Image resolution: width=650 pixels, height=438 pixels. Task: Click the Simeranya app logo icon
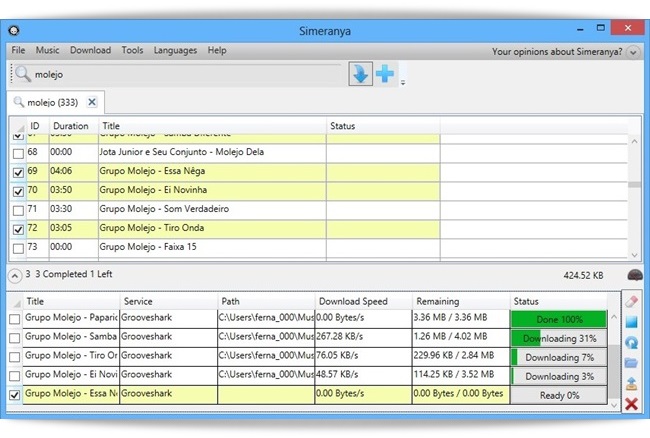coord(14,30)
